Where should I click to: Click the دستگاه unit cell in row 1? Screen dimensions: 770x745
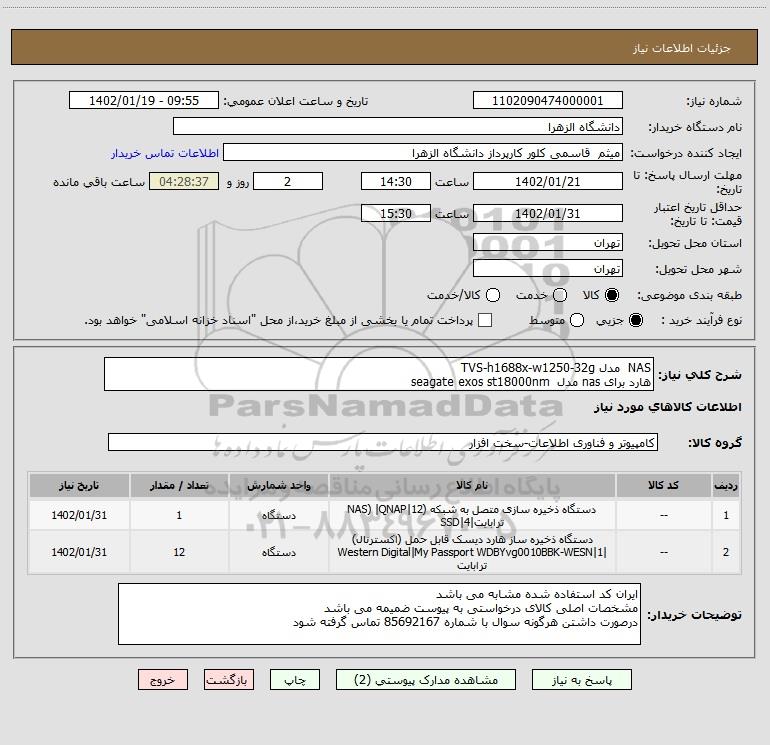coord(278,515)
